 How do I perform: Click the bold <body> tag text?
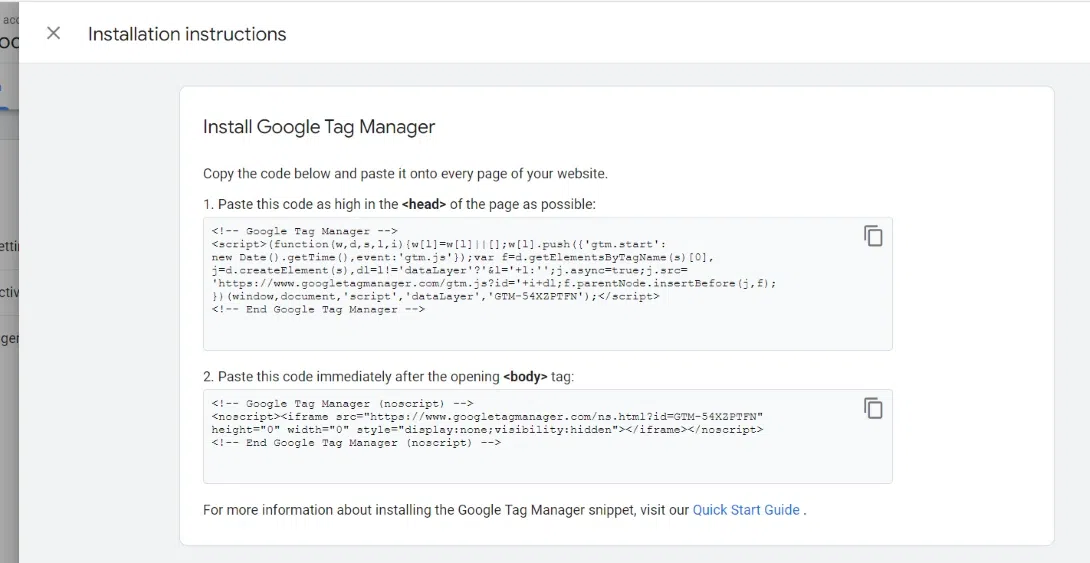(x=525, y=377)
